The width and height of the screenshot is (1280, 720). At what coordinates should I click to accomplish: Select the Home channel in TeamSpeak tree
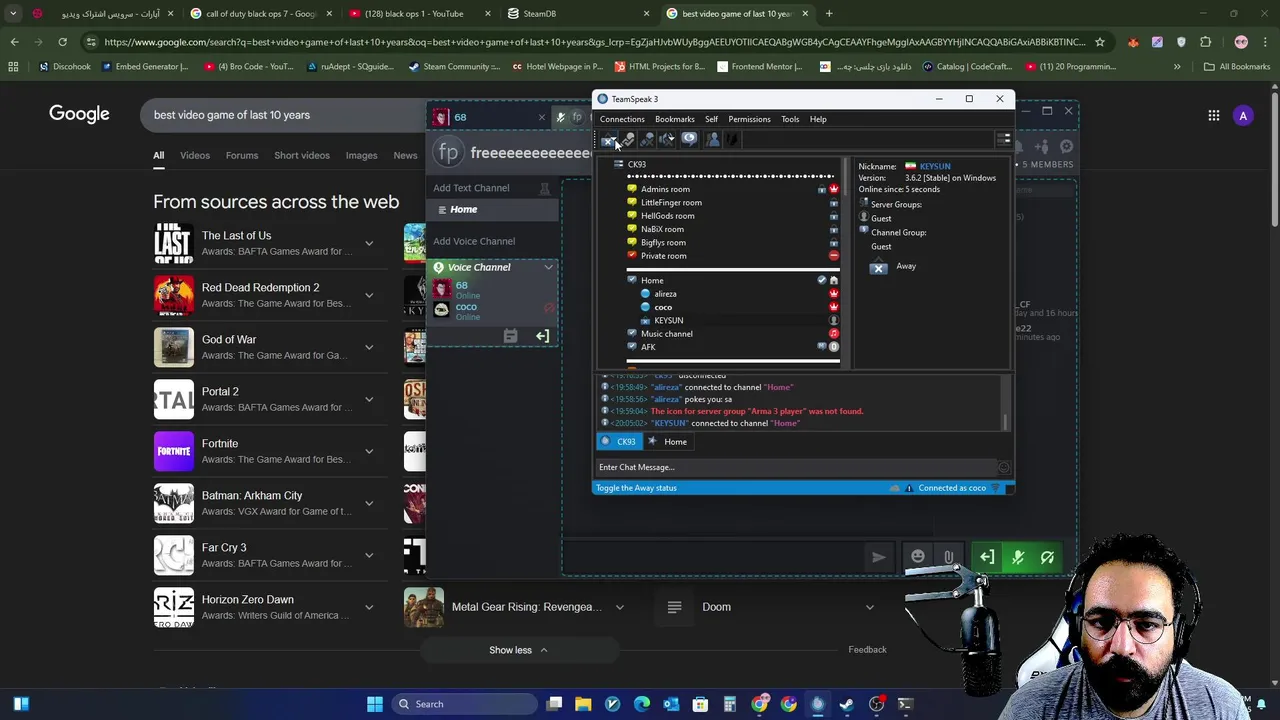652,280
